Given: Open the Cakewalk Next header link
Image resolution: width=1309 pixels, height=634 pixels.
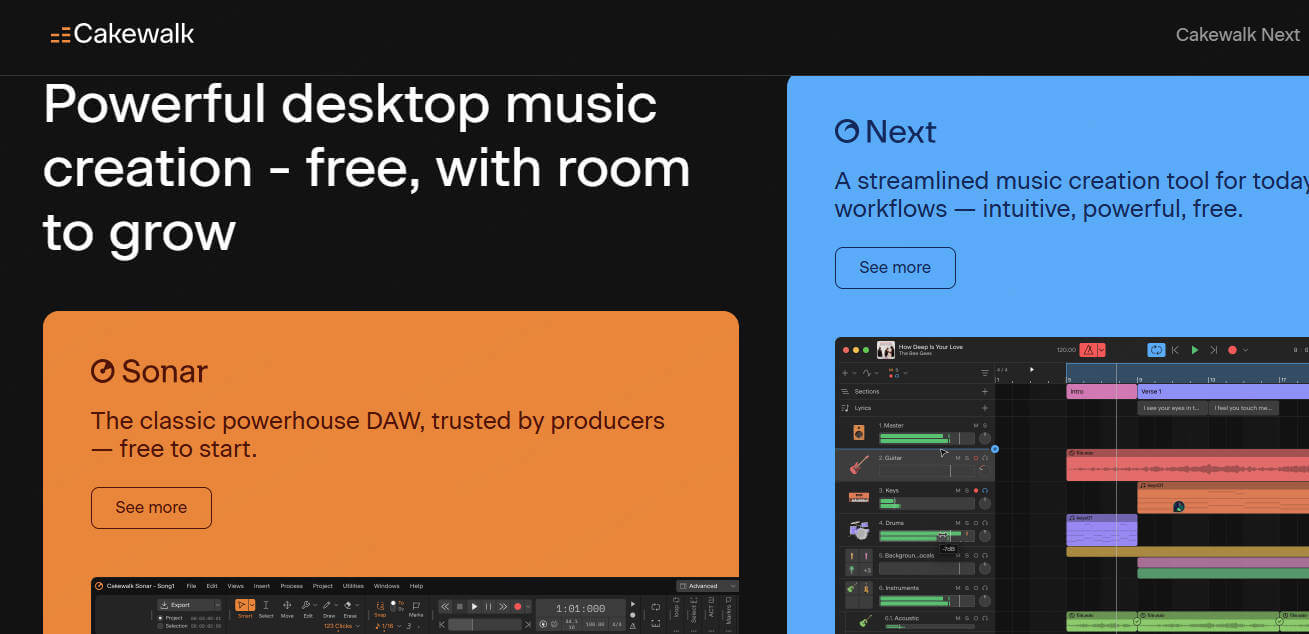Looking at the screenshot, I should (x=1237, y=34).
